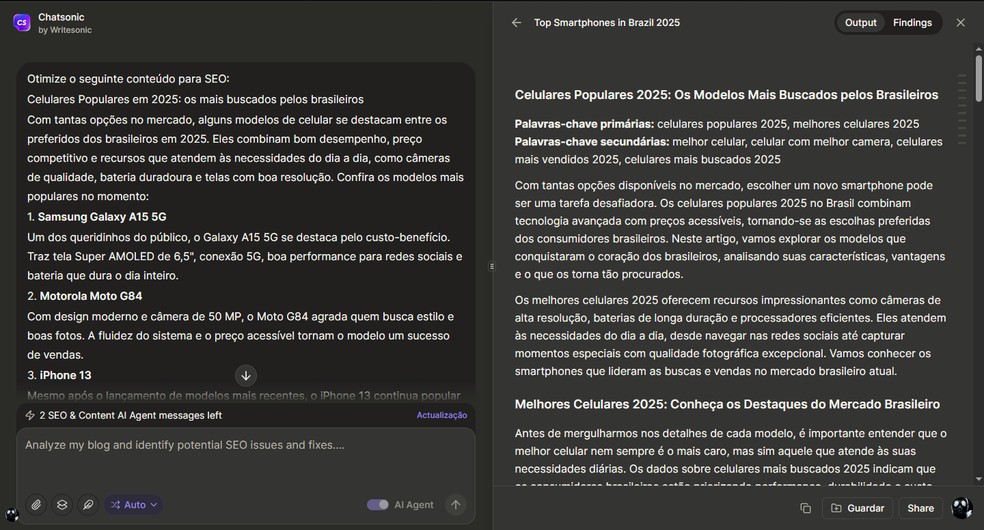Click the 'Palavras-chave primárias:' label
Screen dimensions: 984x530
(584, 124)
